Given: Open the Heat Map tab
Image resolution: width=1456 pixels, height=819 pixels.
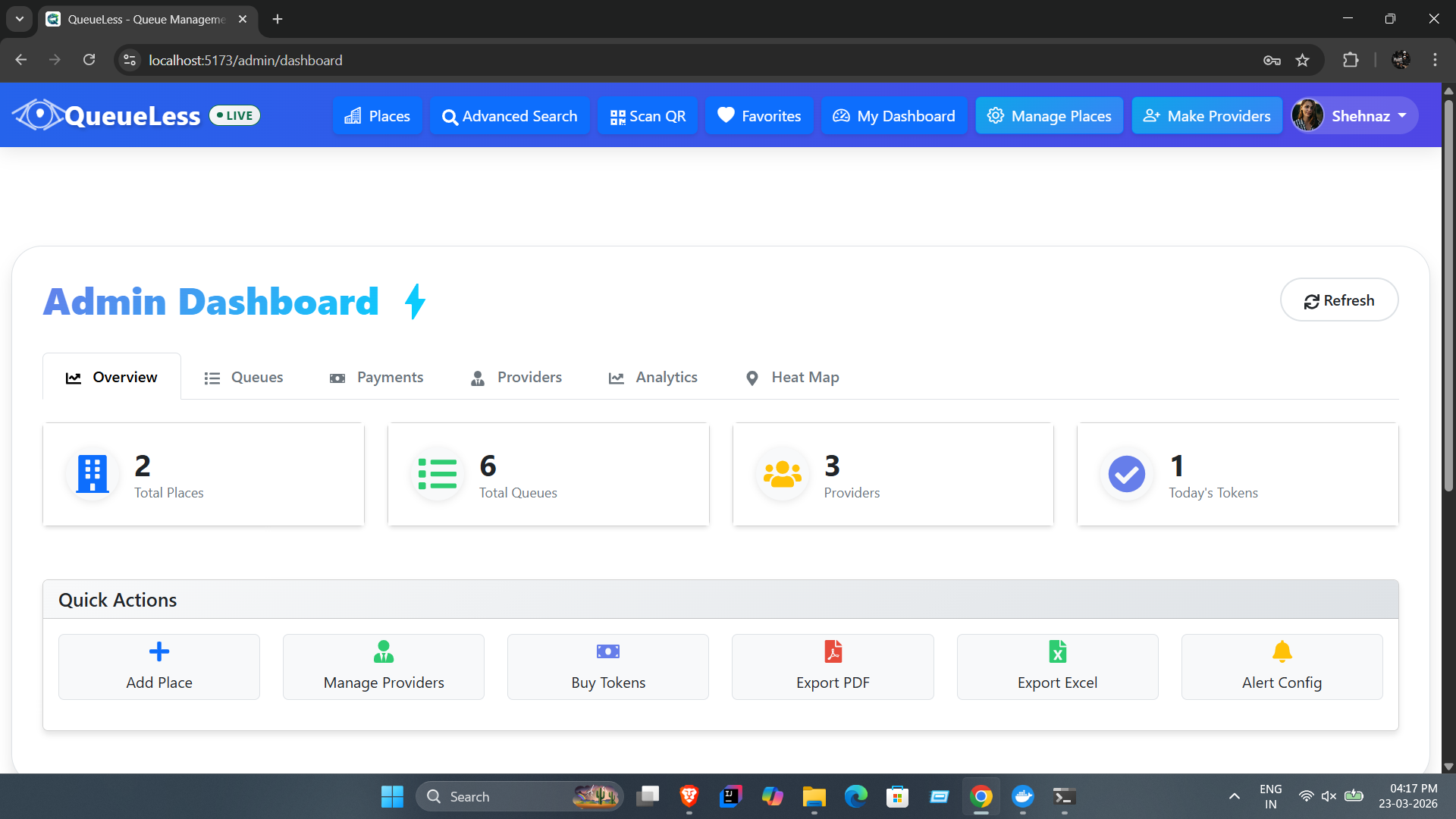Looking at the screenshot, I should pos(792,377).
